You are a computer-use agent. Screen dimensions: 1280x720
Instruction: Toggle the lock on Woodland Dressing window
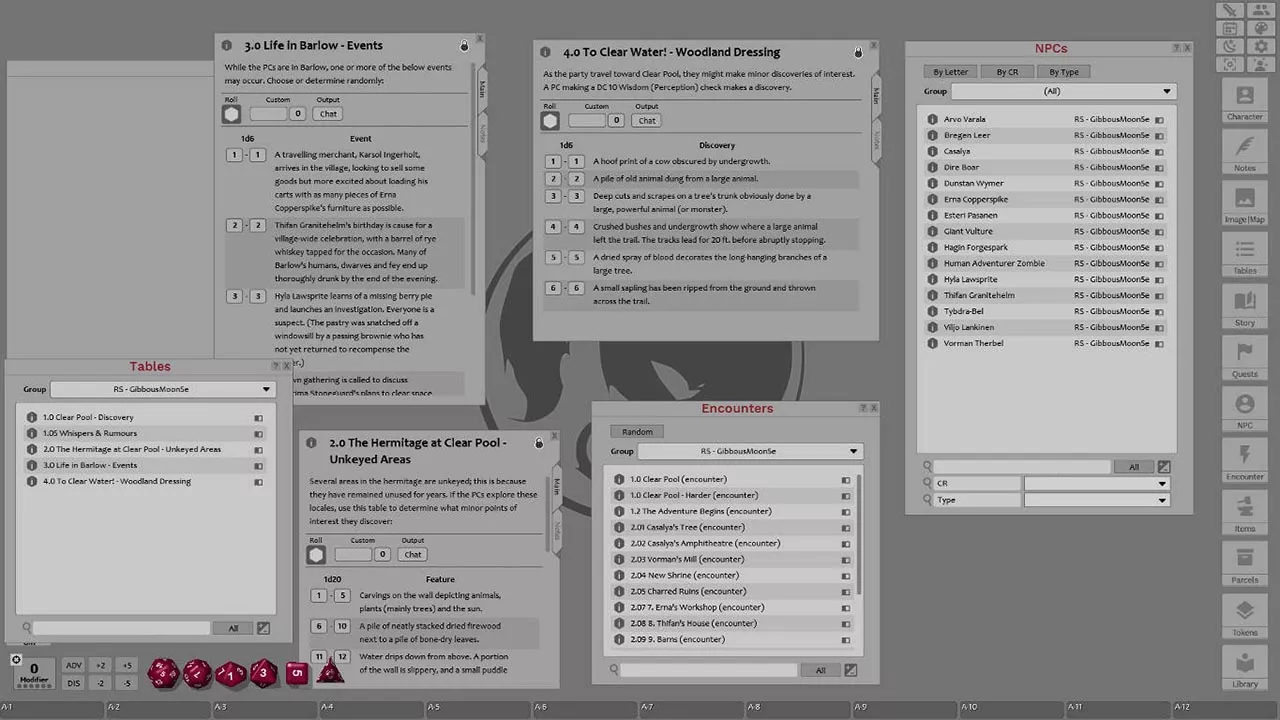(x=858, y=52)
